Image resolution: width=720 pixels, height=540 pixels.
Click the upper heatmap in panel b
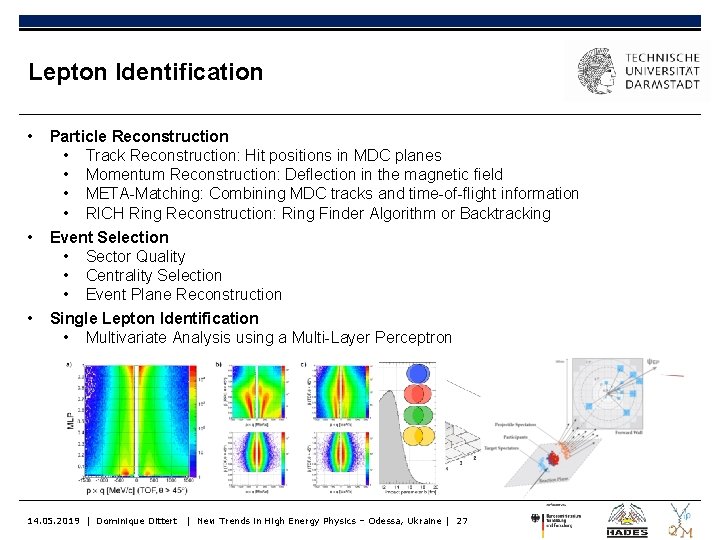point(257,392)
